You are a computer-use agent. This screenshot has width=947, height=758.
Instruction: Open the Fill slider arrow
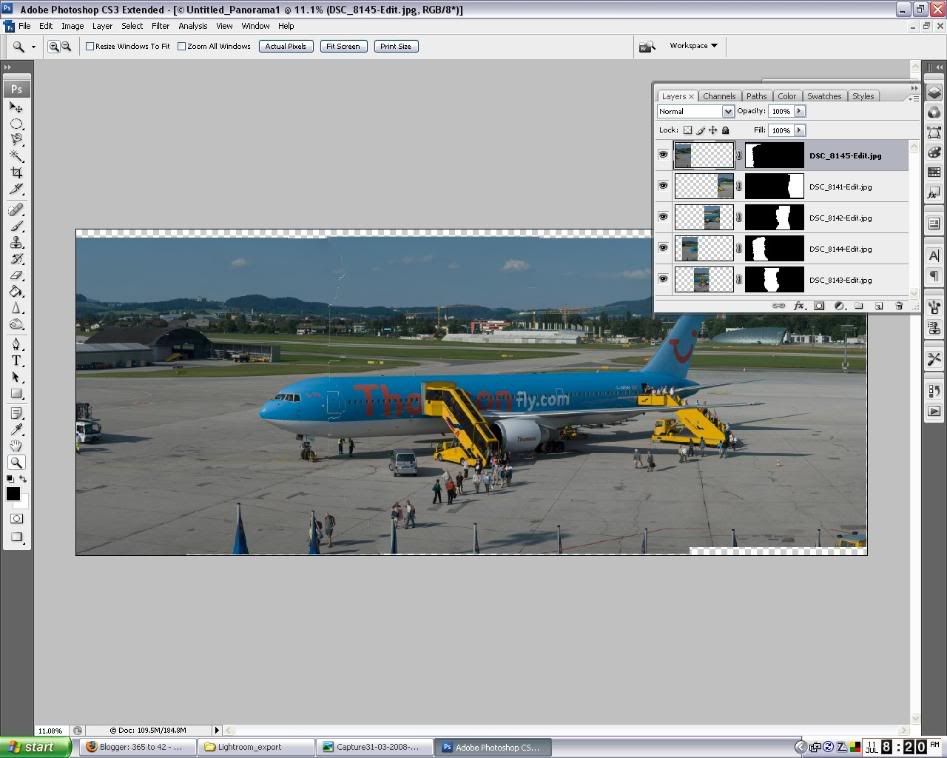pyautogui.click(x=800, y=130)
